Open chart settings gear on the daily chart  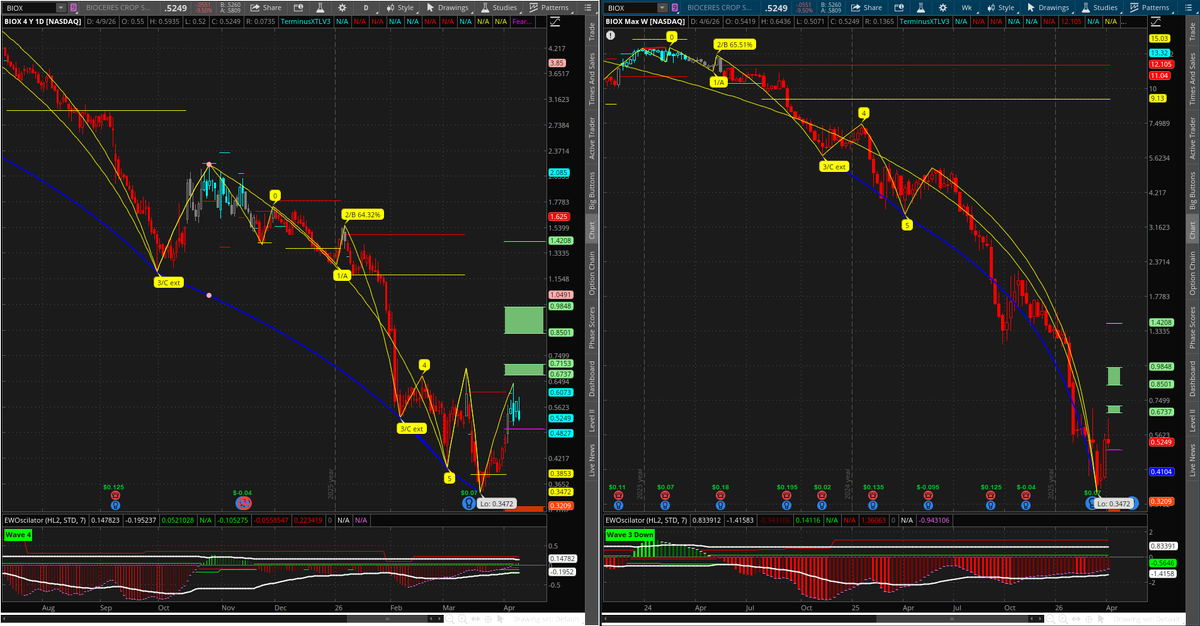pos(342,8)
